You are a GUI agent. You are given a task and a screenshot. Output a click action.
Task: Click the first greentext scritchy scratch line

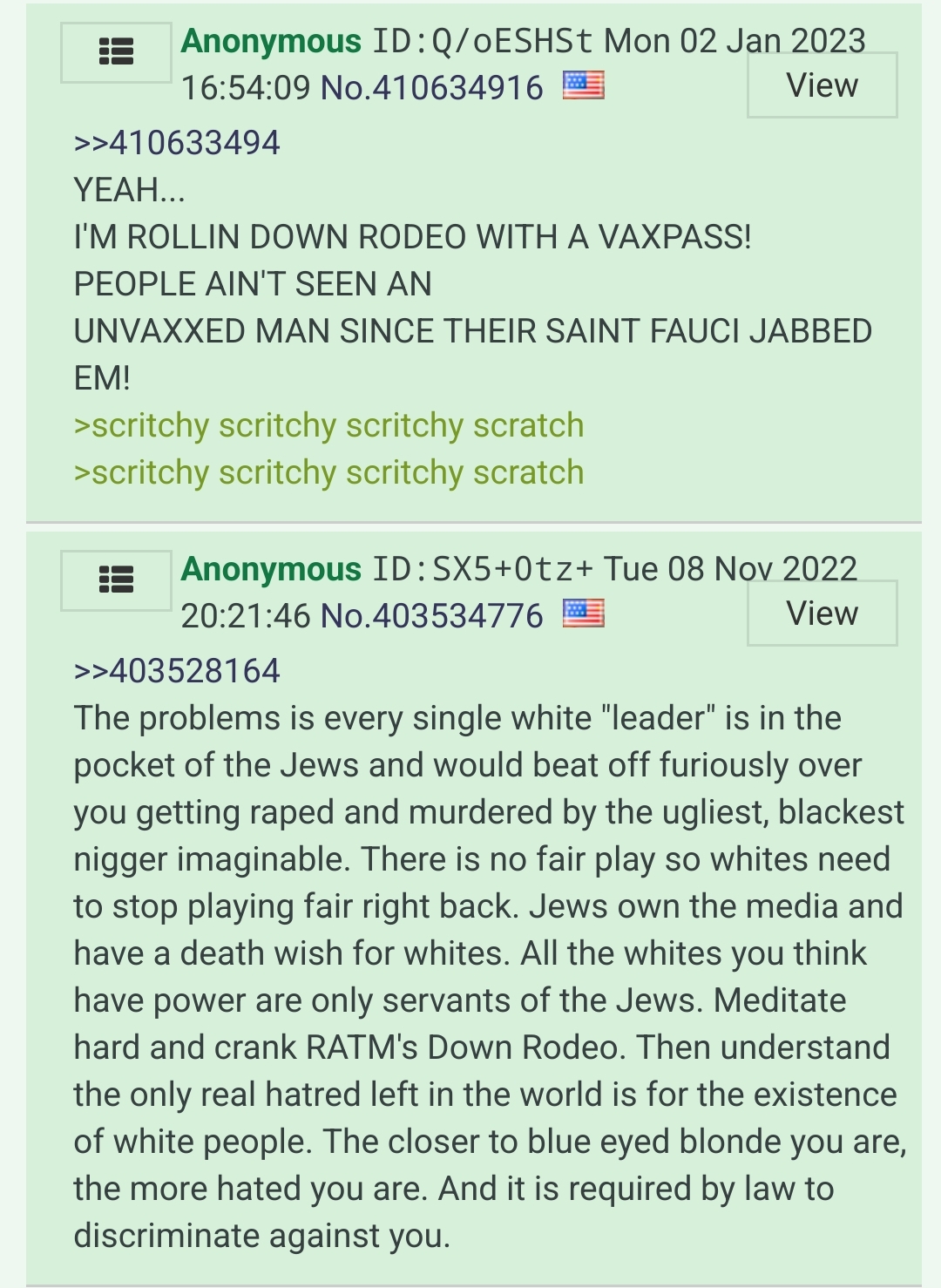(x=328, y=426)
